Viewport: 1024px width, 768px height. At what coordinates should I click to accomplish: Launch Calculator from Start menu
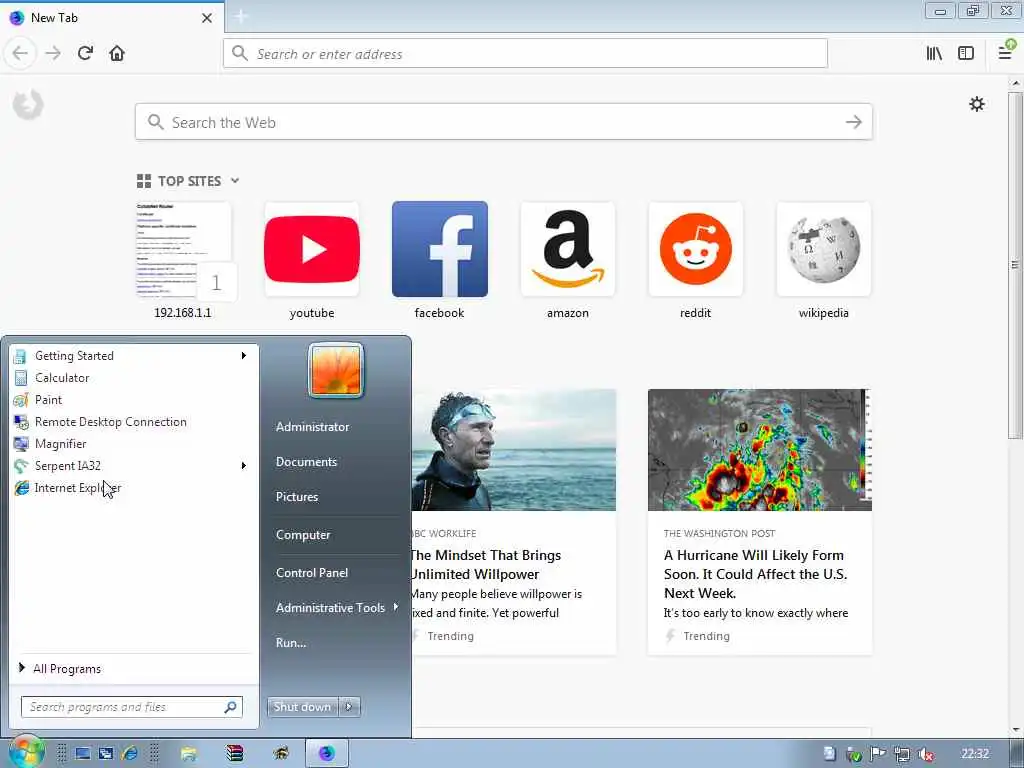(x=133, y=377)
